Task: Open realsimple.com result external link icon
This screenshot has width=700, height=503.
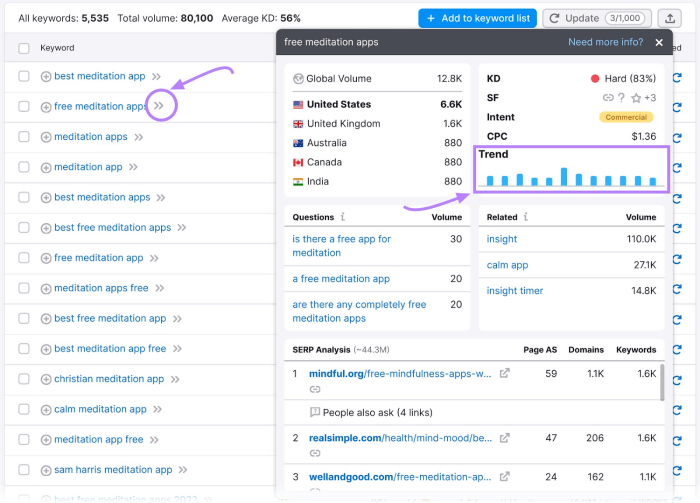Action: [x=504, y=438]
